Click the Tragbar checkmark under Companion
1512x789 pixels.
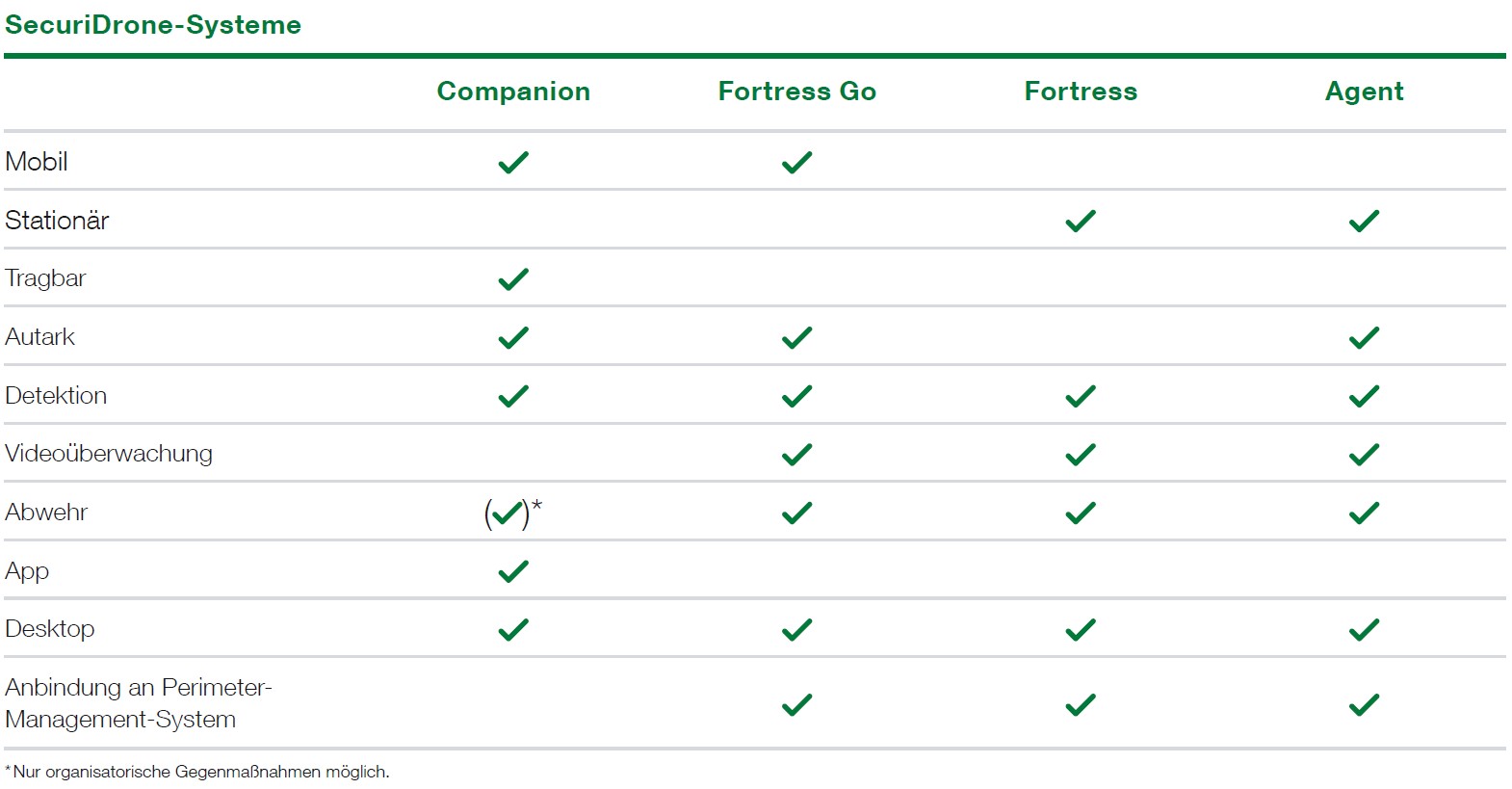tap(513, 278)
